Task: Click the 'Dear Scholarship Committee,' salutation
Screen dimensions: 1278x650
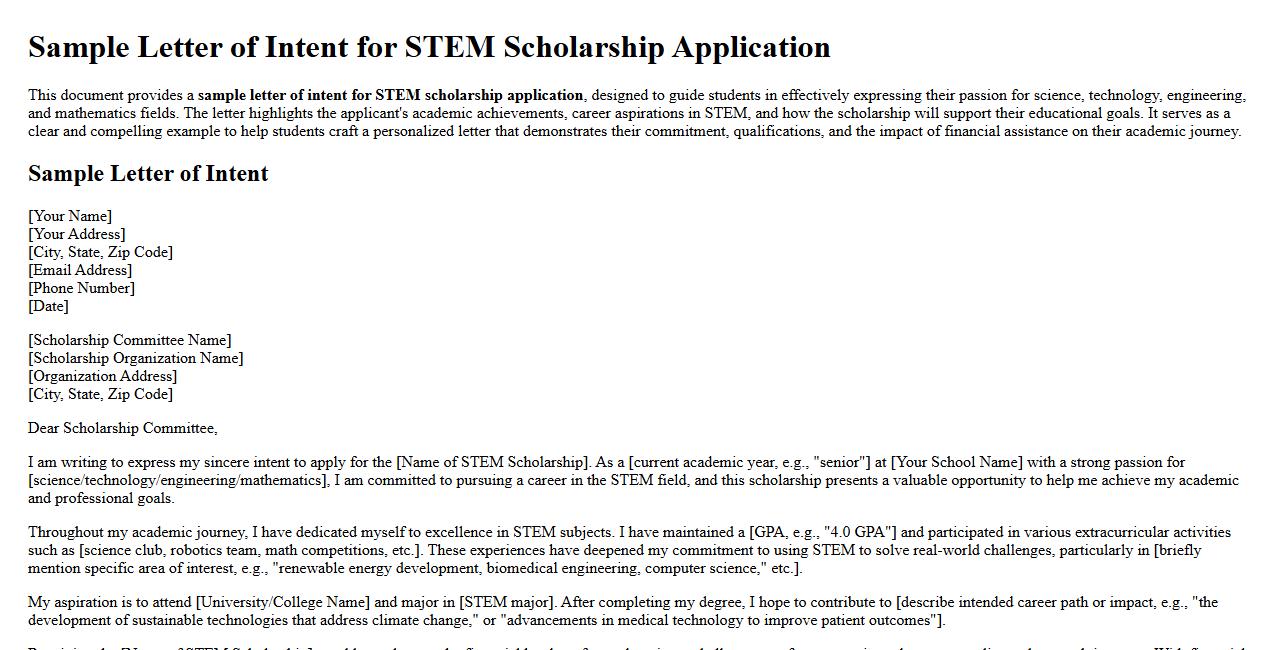Action: click(x=122, y=428)
